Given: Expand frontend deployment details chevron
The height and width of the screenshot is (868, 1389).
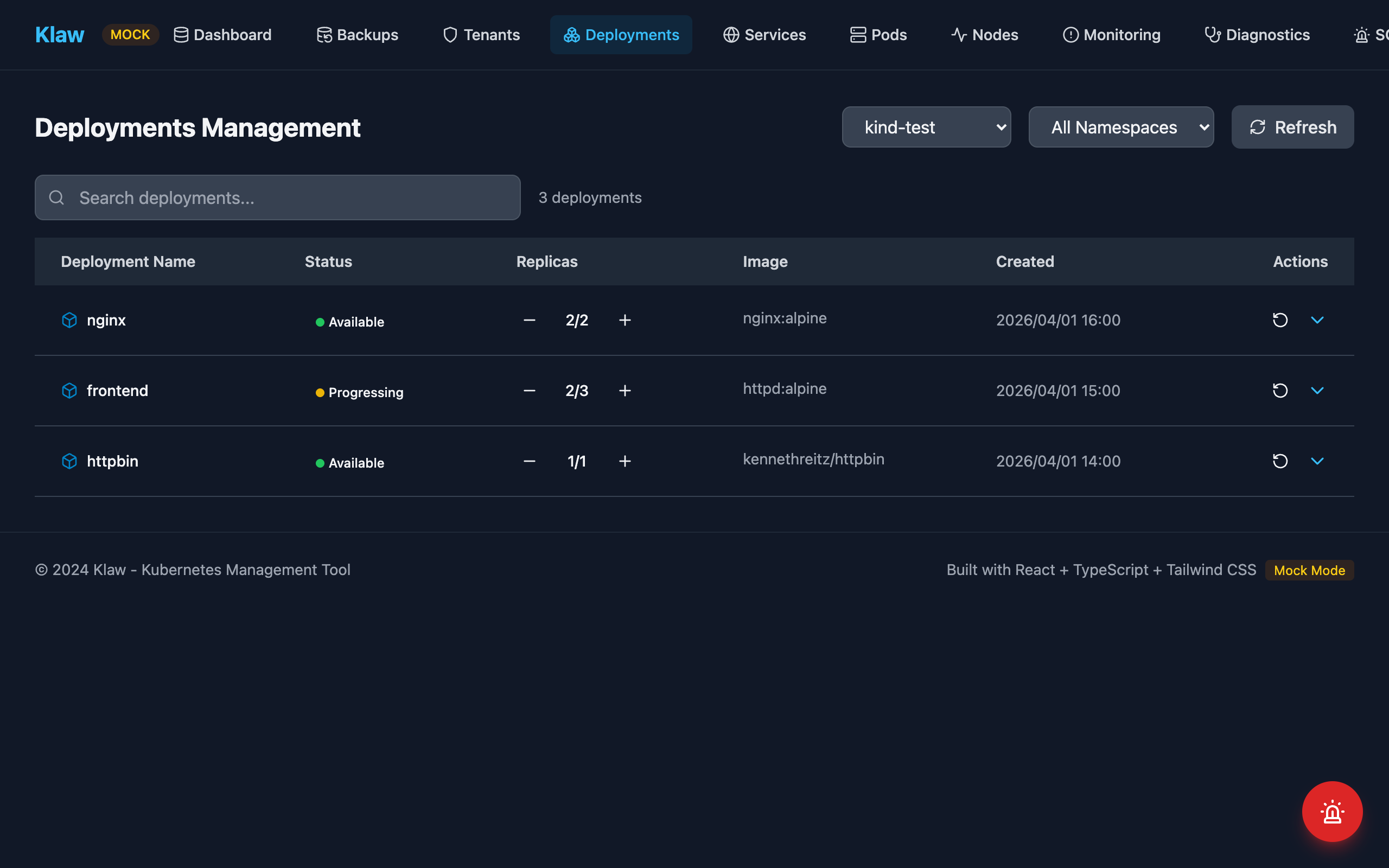Looking at the screenshot, I should [x=1317, y=391].
